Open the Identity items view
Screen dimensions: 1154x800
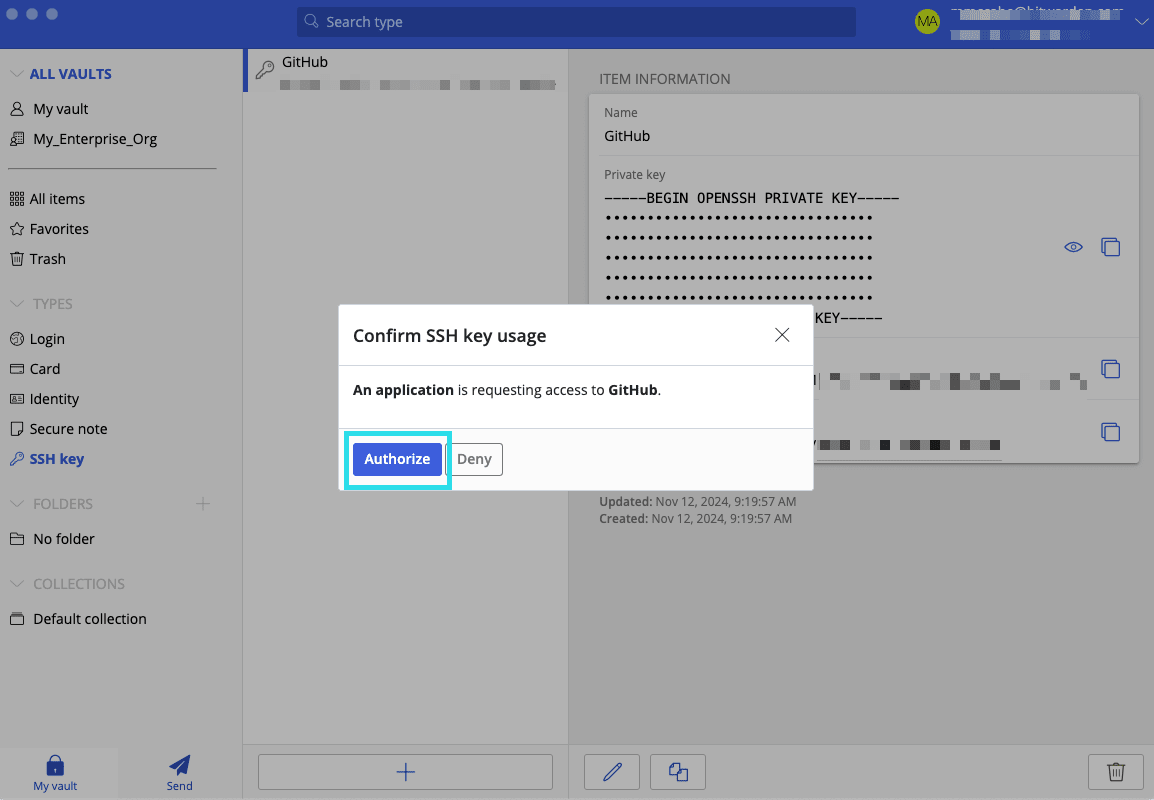(52, 398)
